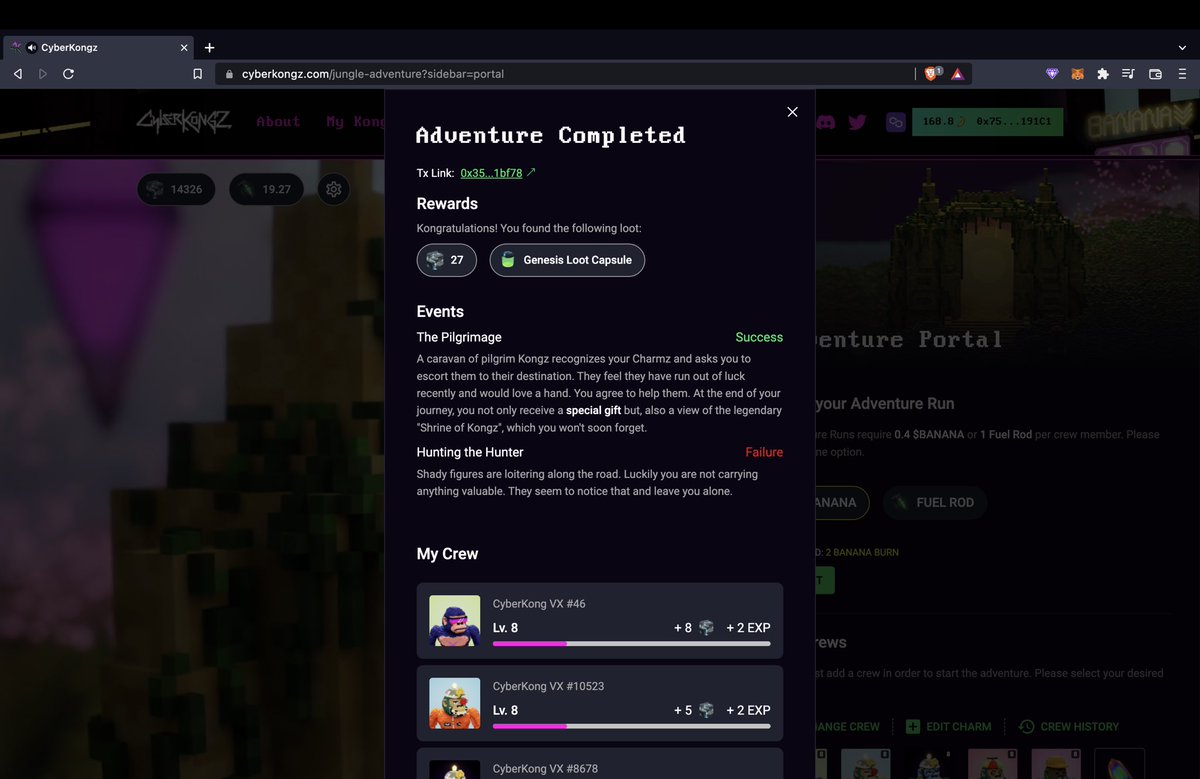Click the shard icon in the +8 reward
The width and height of the screenshot is (1200, 779).
(707, 628)
